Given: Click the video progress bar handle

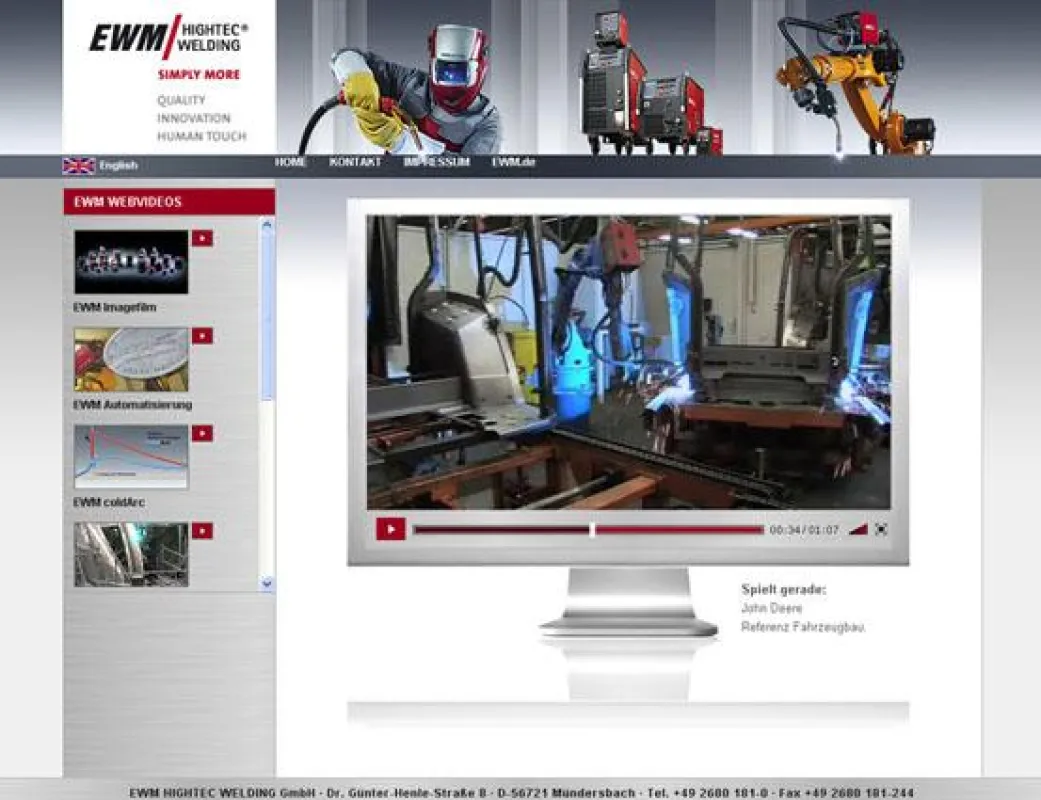Looking at the screenshot, I should pyautogui.click(x=592, y=529).
